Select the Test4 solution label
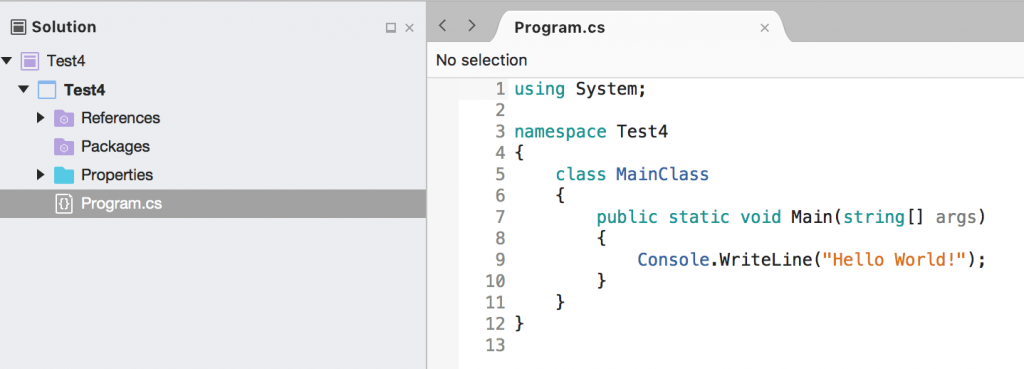 click(x=66, y=61)
